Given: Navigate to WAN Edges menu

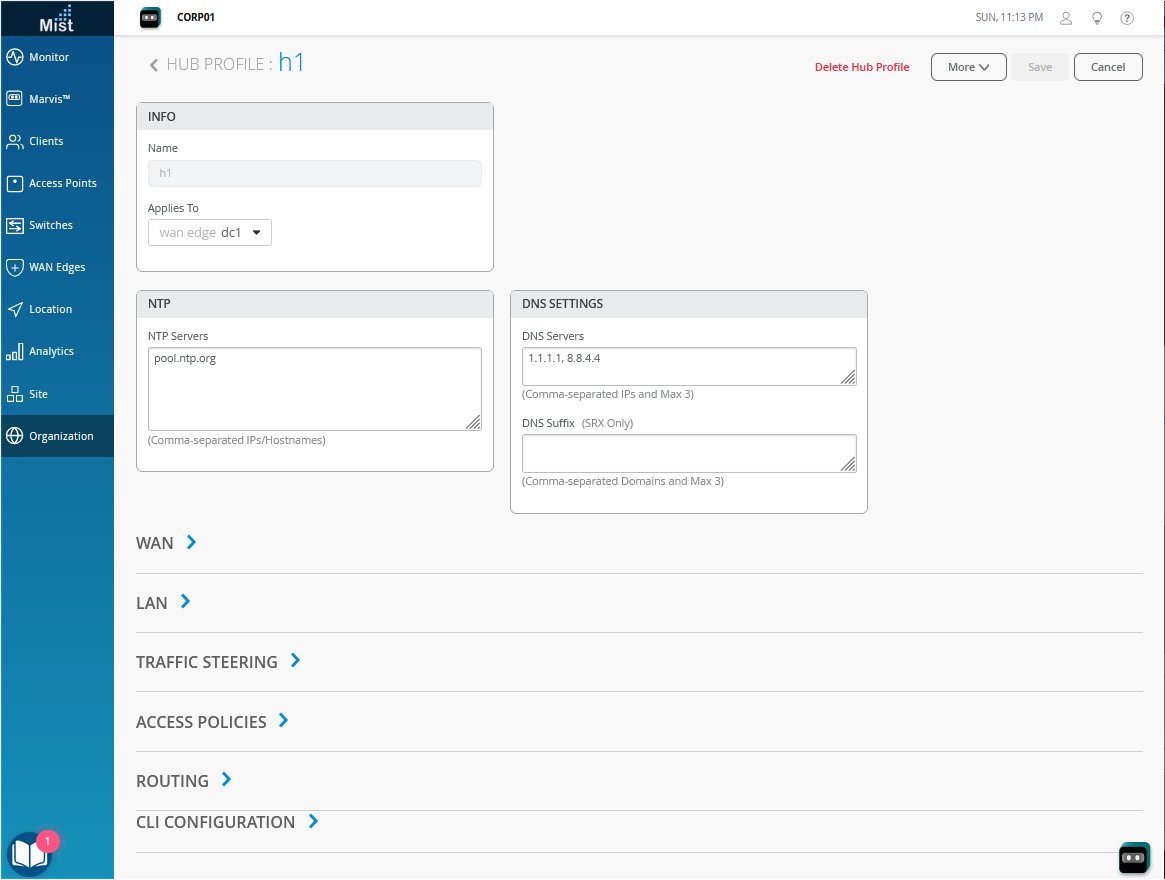Looking at the screenshot, I should click(x=57, y=267).
